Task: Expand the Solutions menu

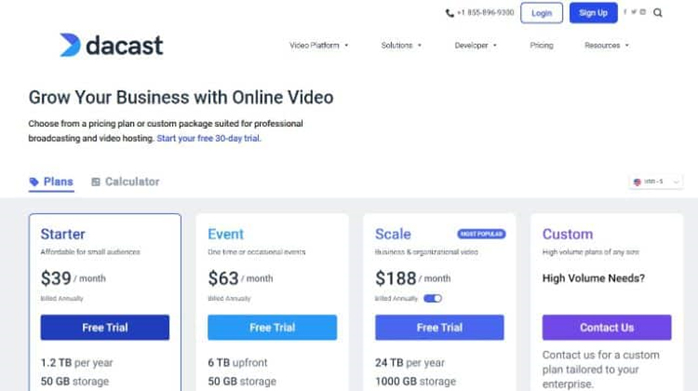Action: click(401, 45)
